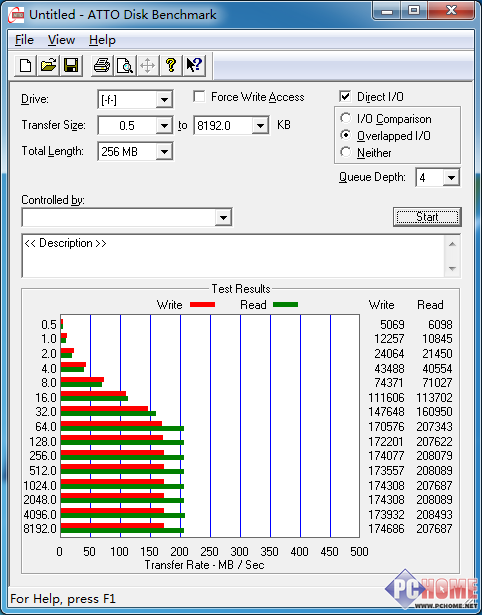Click write value 147648 in results
This screenshot has height=615, width=482.
pyautogui.click(x=386, y=411)
